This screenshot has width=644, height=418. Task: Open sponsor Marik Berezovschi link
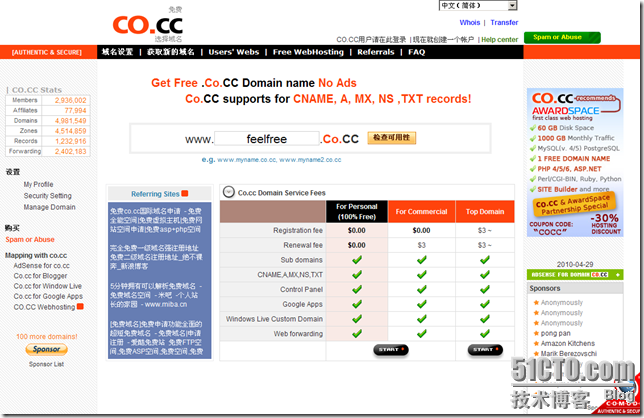pos(568,354)
